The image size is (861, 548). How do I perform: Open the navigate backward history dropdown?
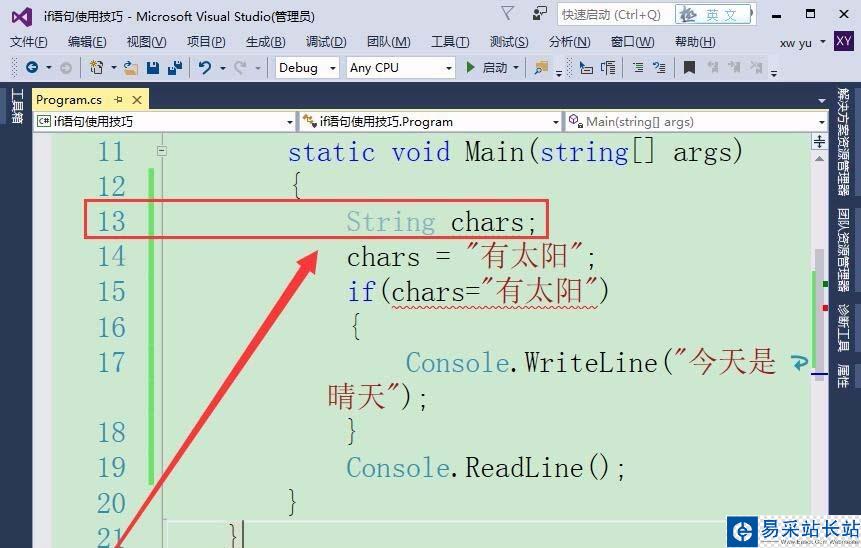click(x=48, y=68)
